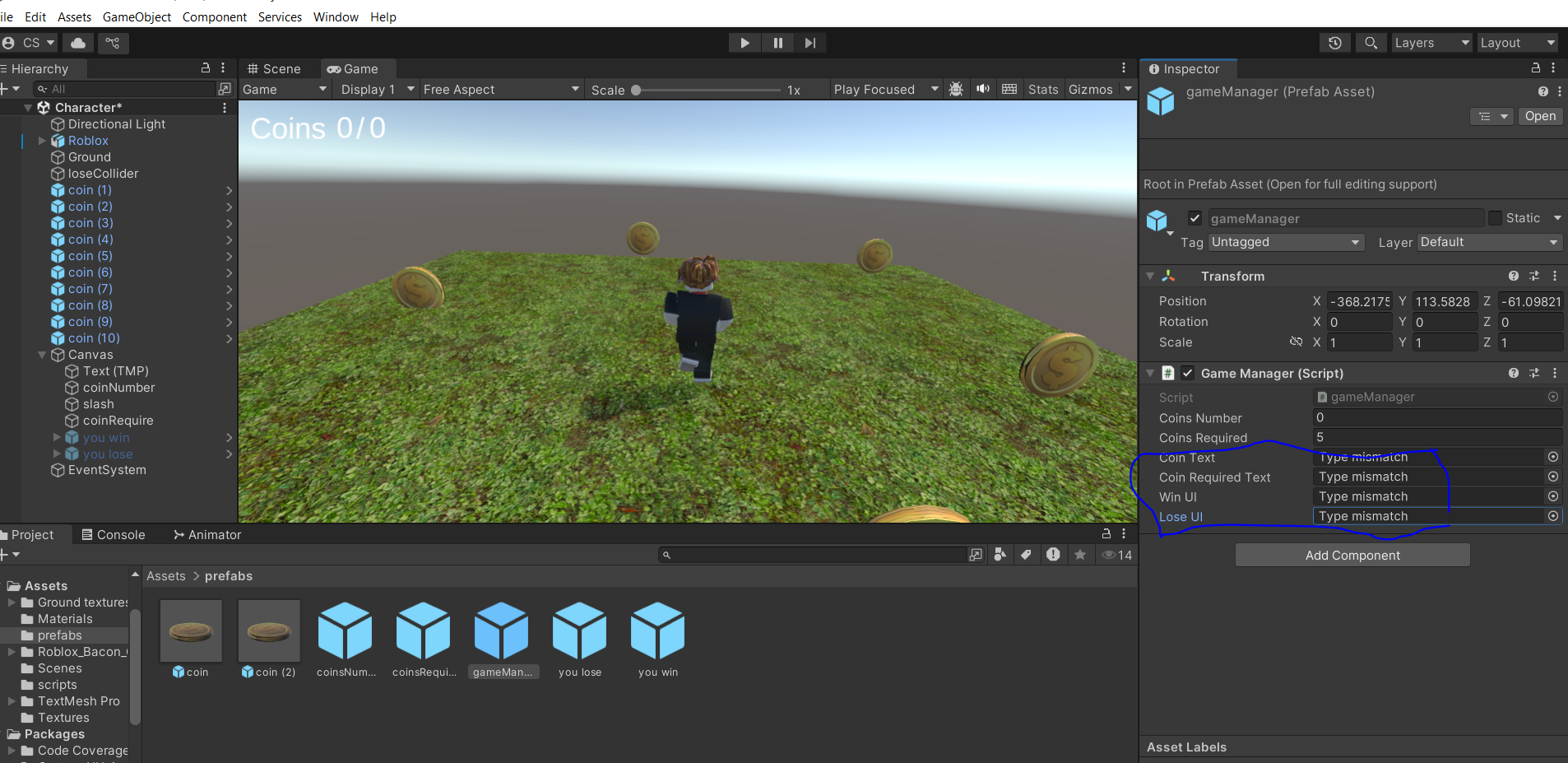Select the gameManager prefab icon in inspector header
1568x763 pixels.
(1161, 100)
